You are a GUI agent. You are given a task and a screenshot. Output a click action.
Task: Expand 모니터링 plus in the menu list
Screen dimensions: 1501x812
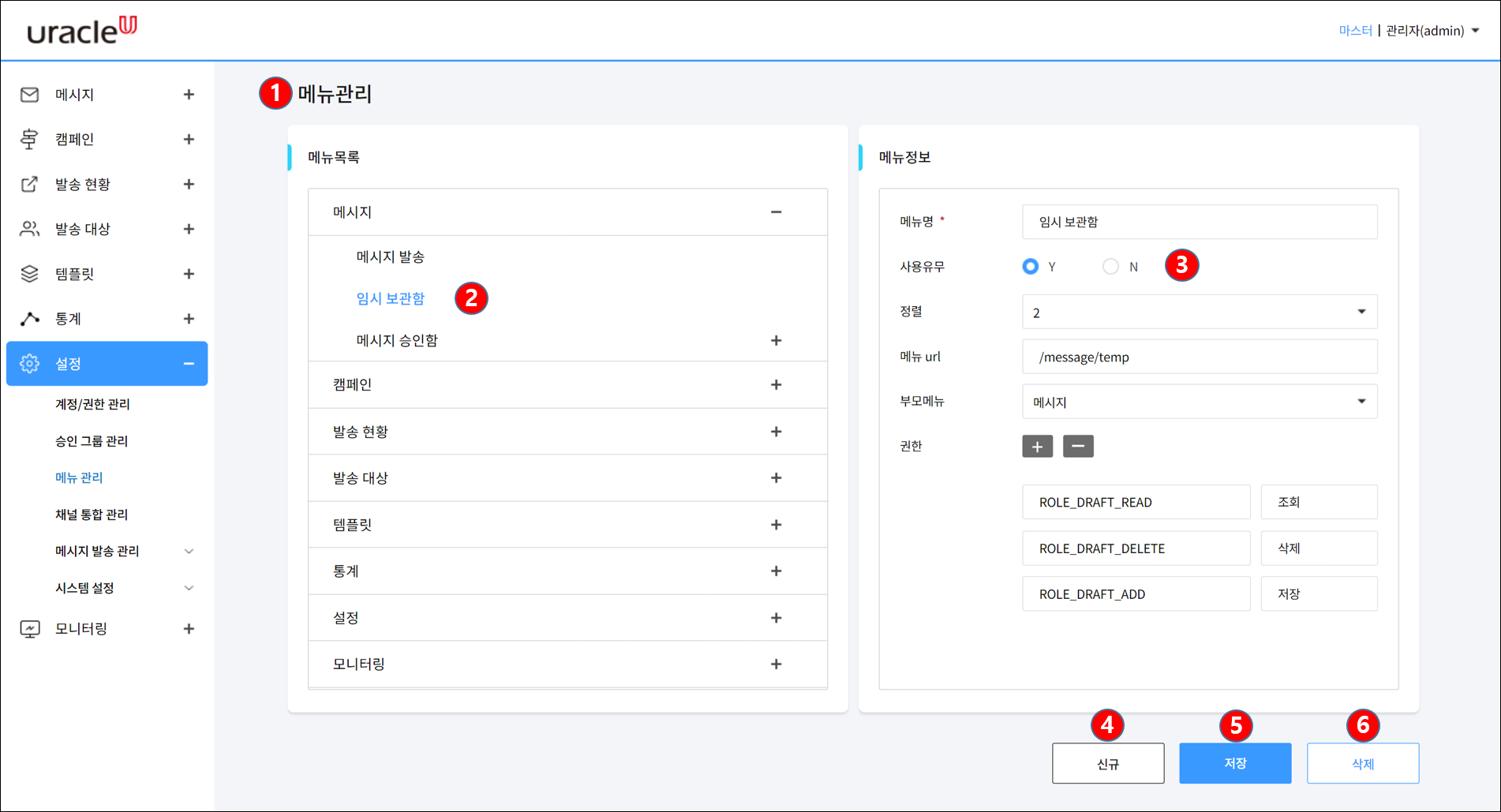click(776, 664)
